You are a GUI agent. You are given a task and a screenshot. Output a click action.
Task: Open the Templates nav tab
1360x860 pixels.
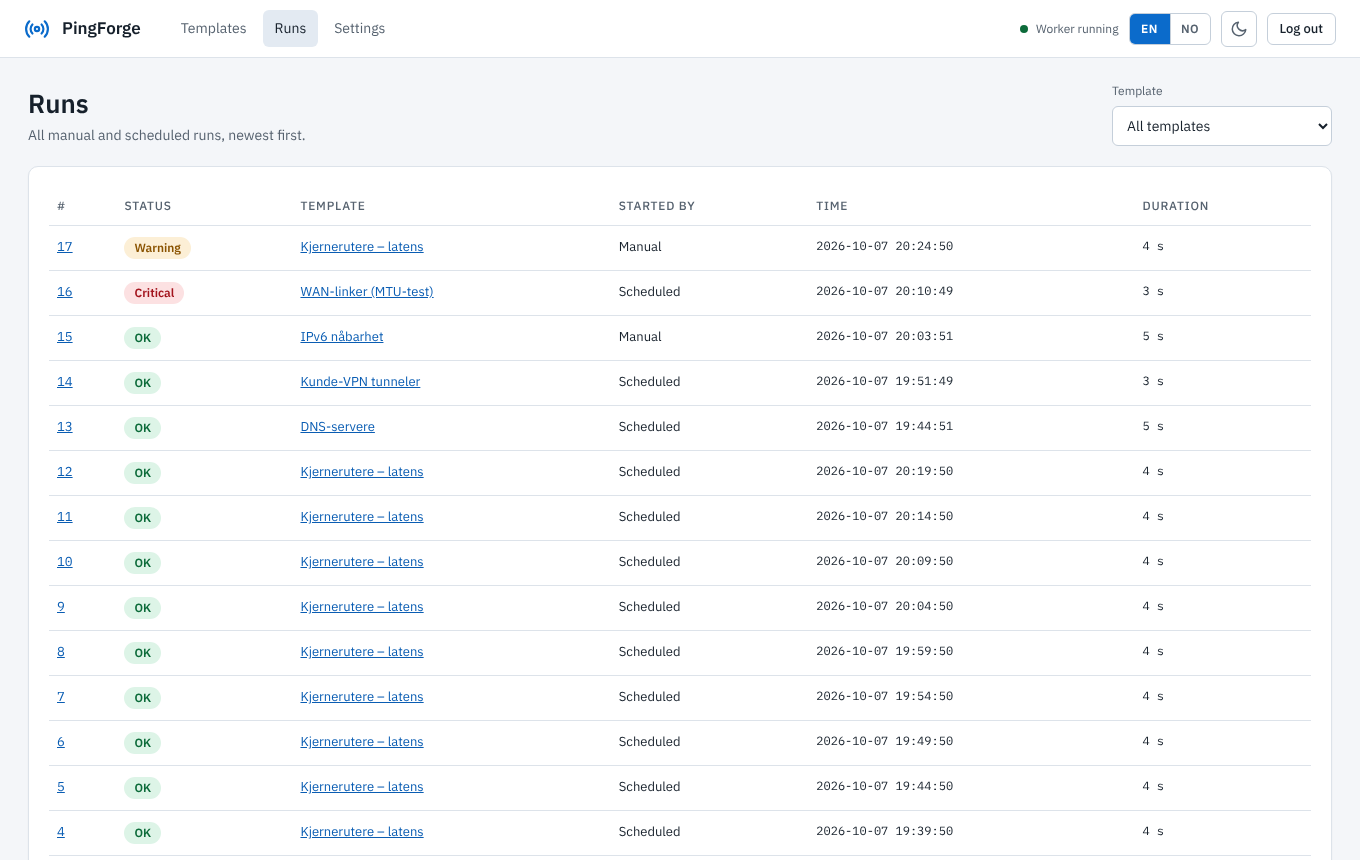tap(213, 29)
